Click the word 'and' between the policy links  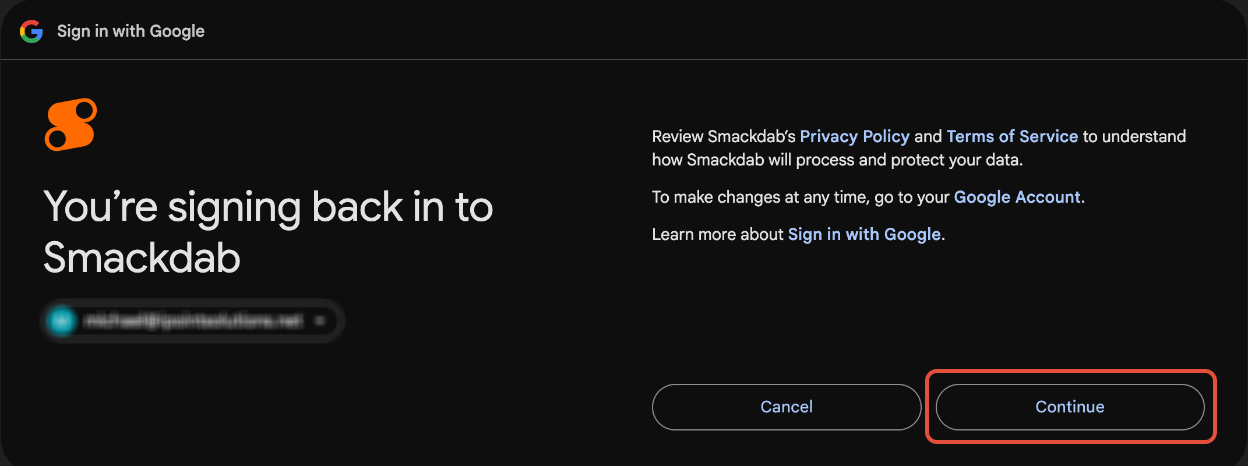928,136
